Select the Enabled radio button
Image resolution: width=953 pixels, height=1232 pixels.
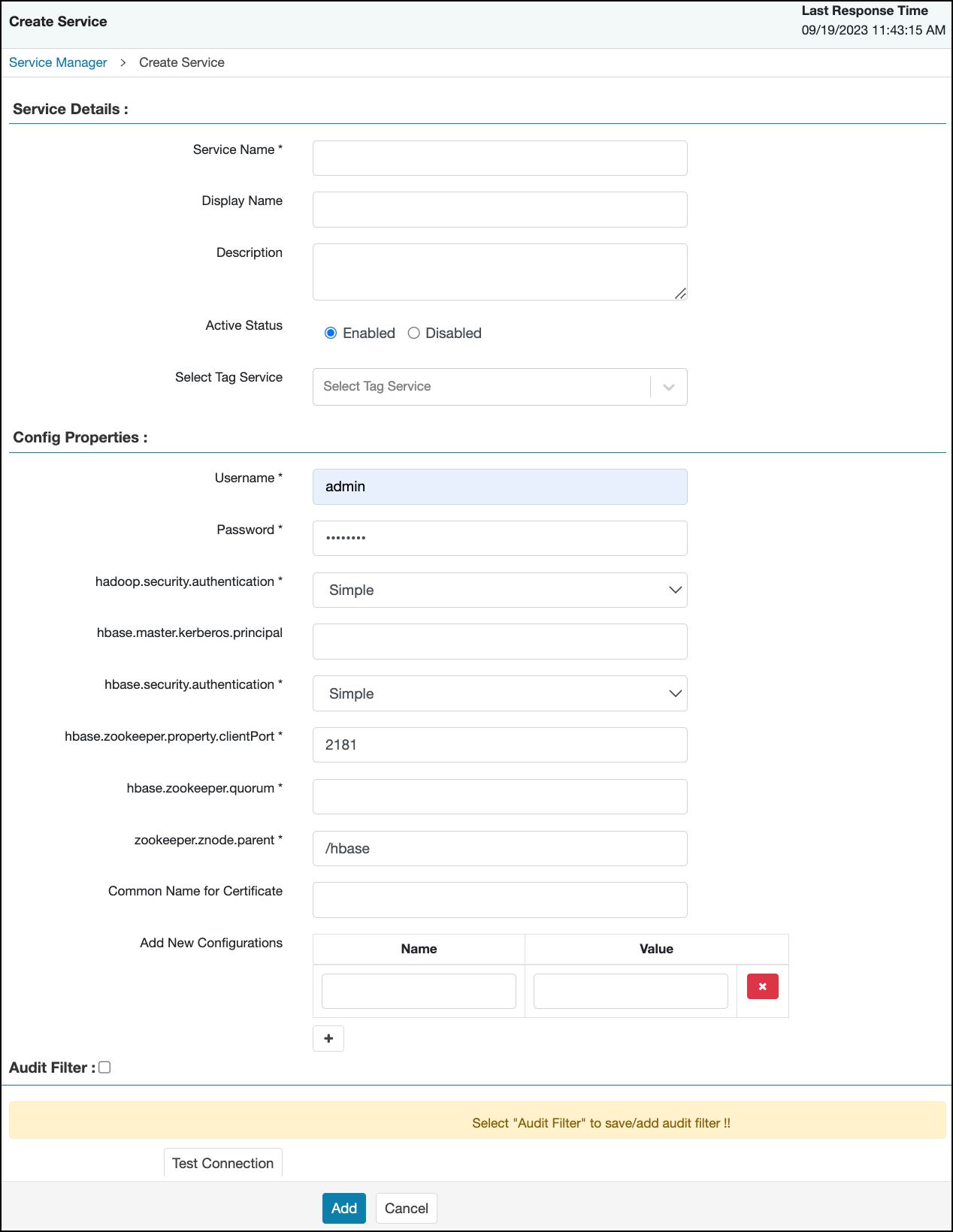pyautogui.click(x=331, y=333)
